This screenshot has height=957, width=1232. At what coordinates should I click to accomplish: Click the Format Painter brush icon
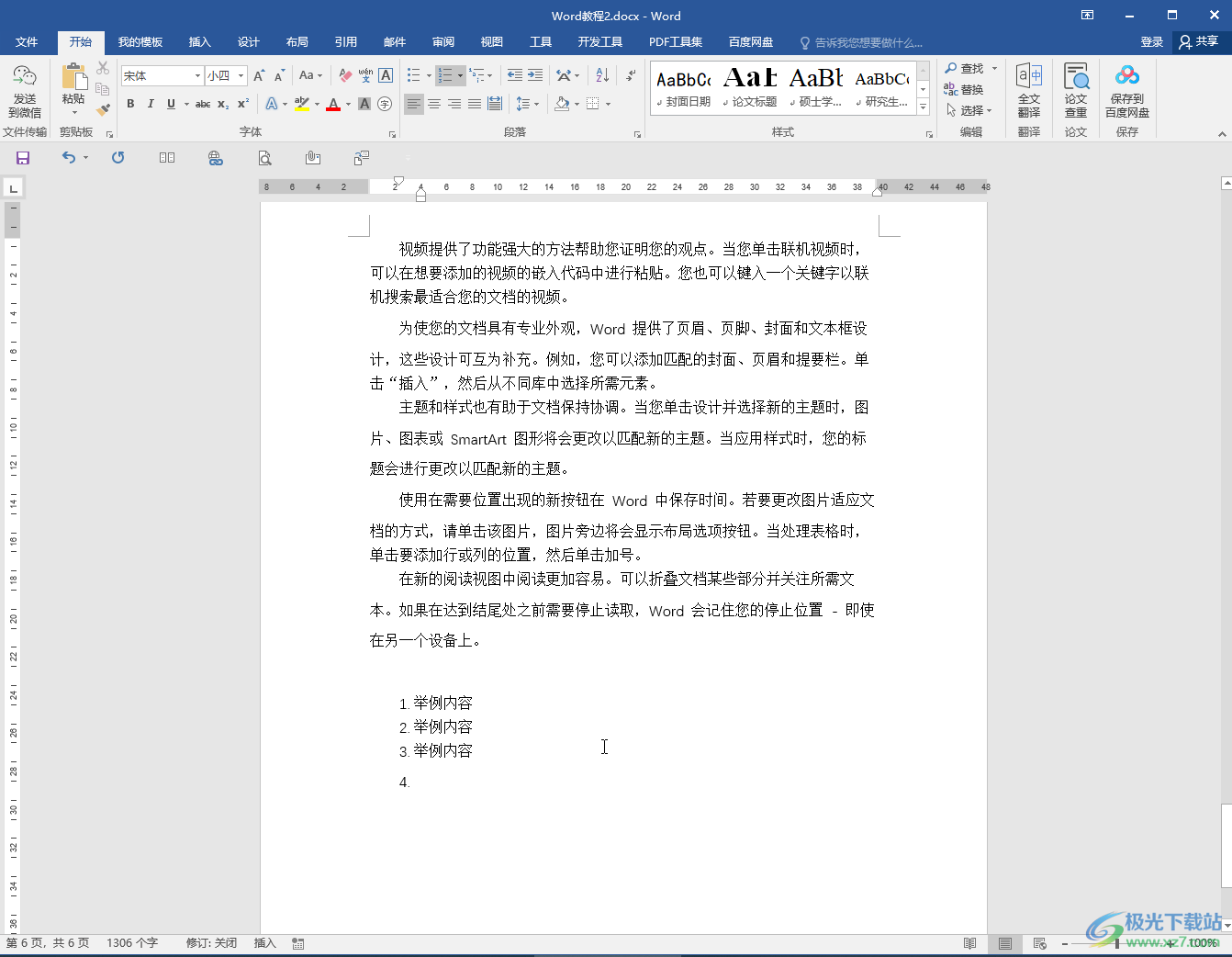103,109
